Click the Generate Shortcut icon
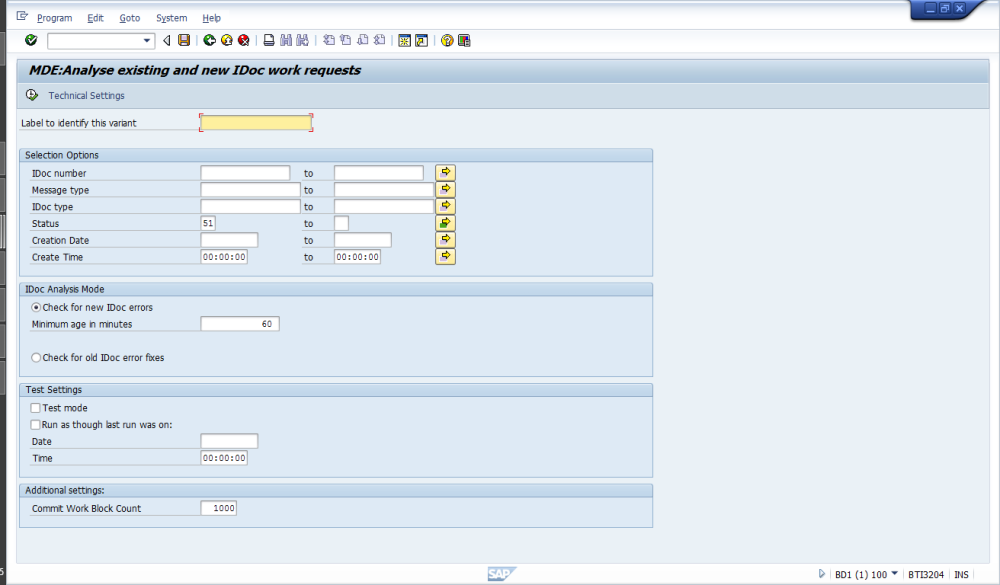Image resolution: width=1000 pixels, height=585 pixels. (x=422, y=40)
